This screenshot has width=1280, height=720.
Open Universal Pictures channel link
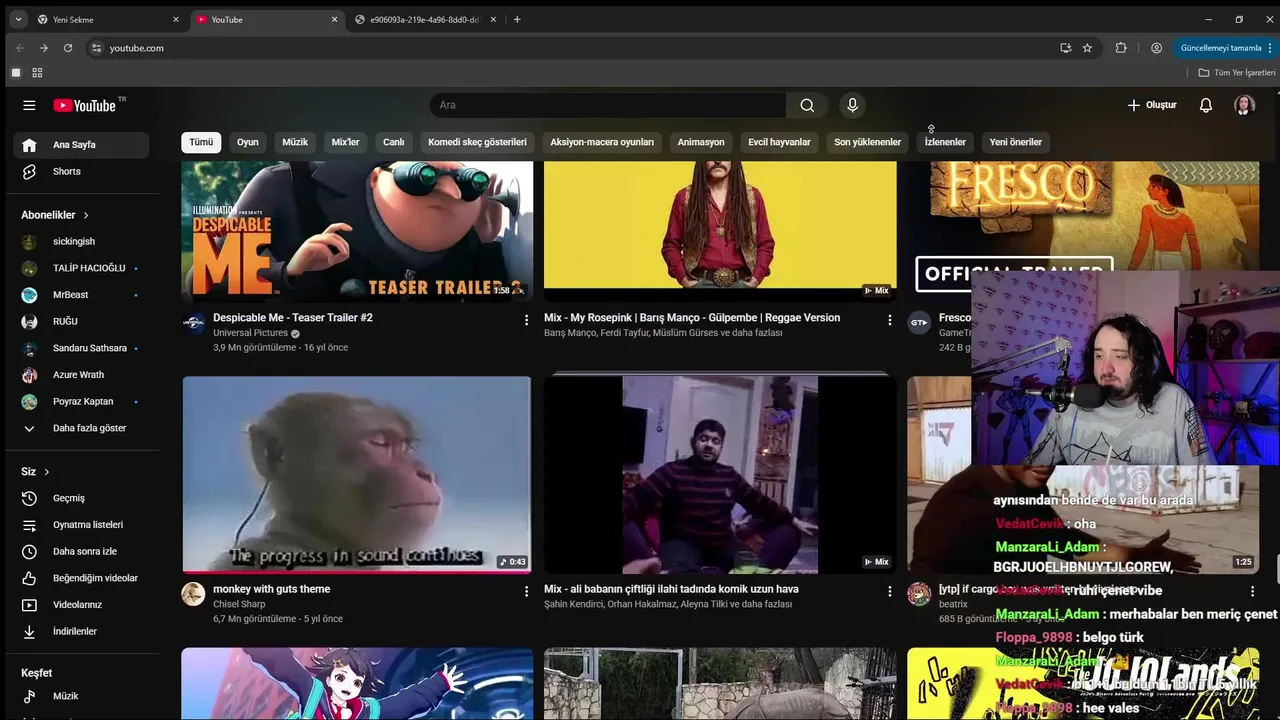250,333
